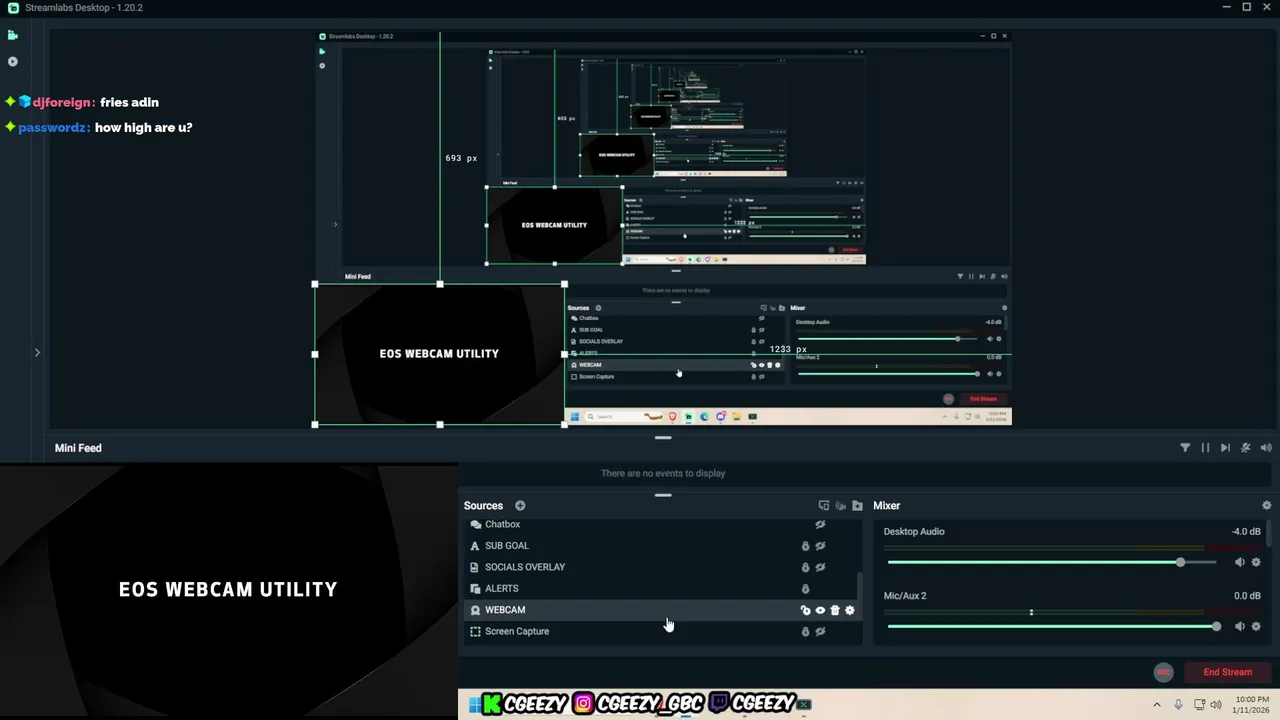Open Desktop Audio settings gear
The width and height of the screenshot is (1280, 720).
[1257, 562]
